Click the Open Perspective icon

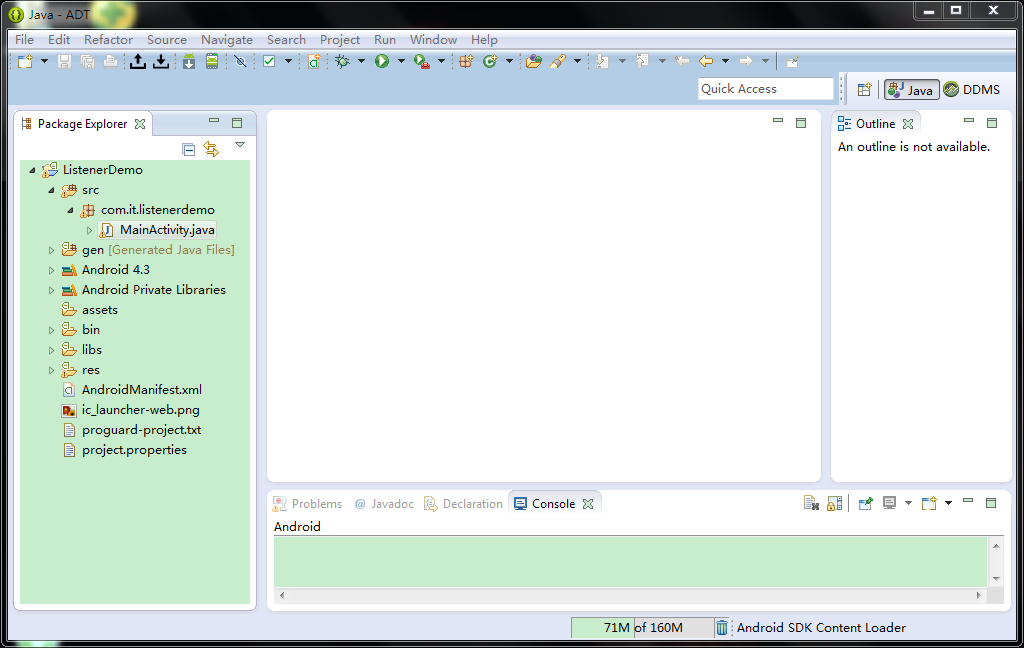(864, 89)
